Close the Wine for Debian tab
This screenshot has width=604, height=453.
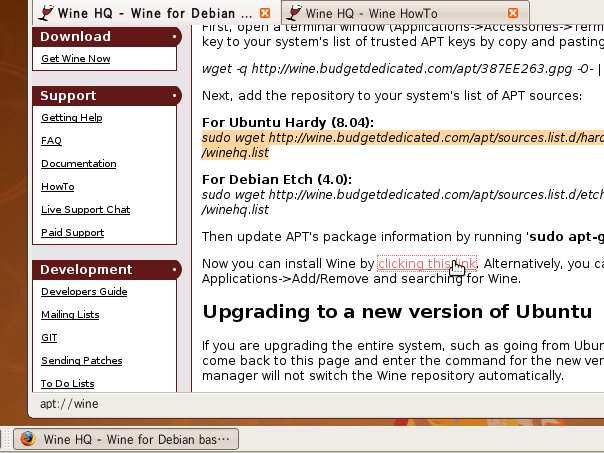point(265,13)
